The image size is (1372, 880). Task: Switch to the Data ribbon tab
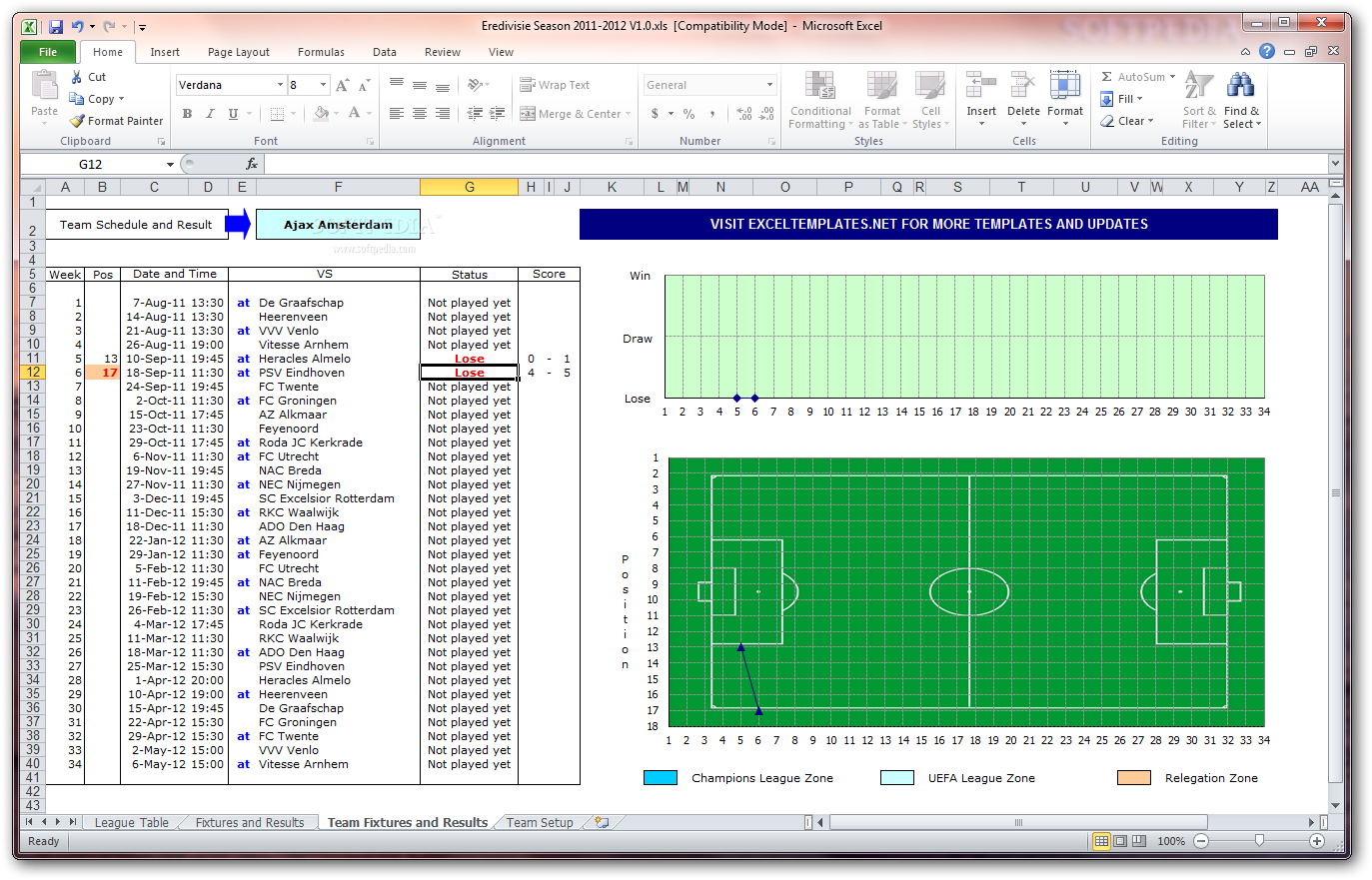coord(385,52)
